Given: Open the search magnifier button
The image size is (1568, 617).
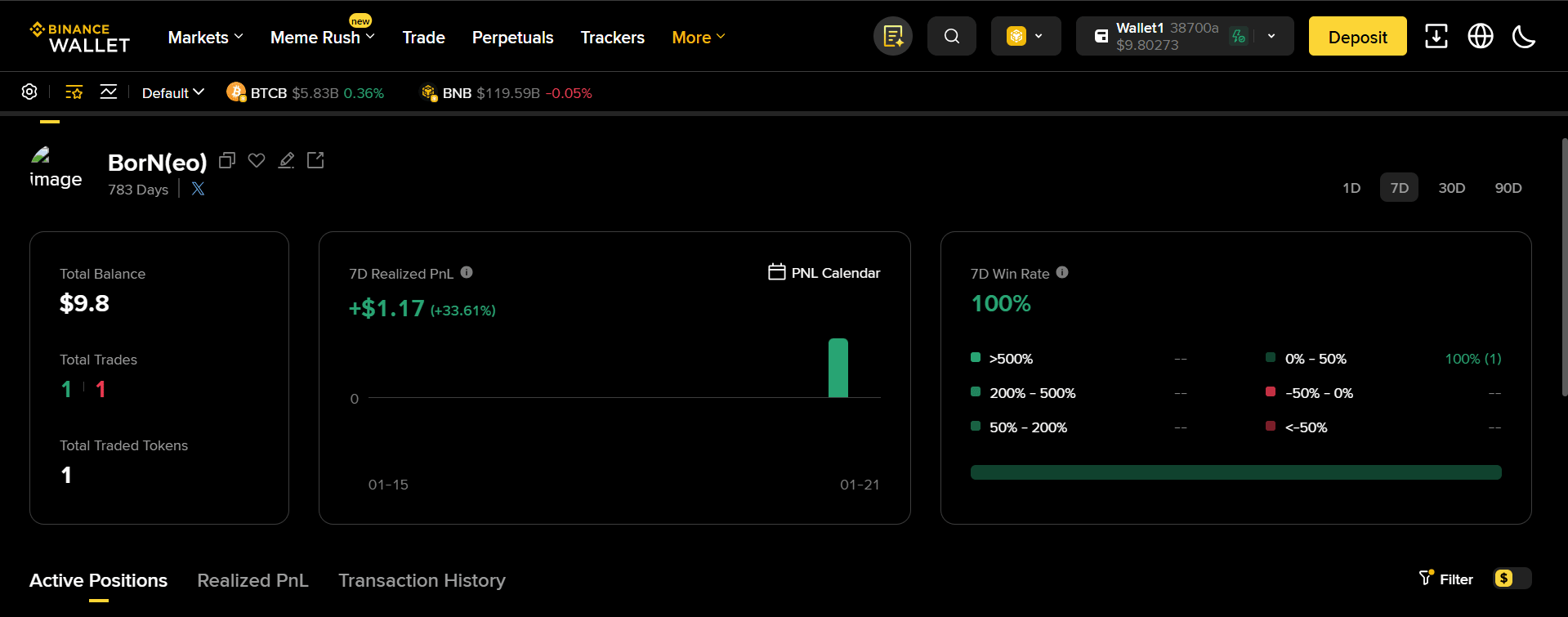Looking at the screenshot, I should (x=952, y=36).
